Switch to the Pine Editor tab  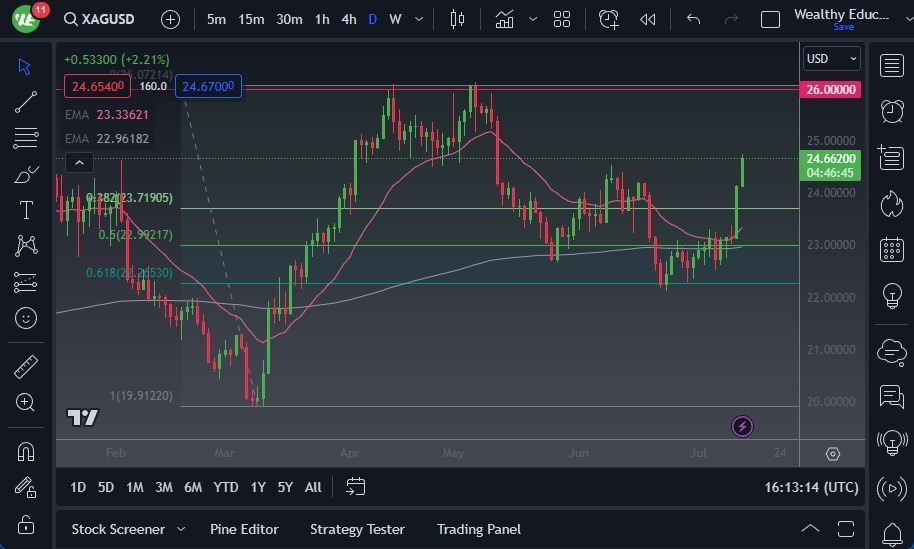[x=244, y=529]
